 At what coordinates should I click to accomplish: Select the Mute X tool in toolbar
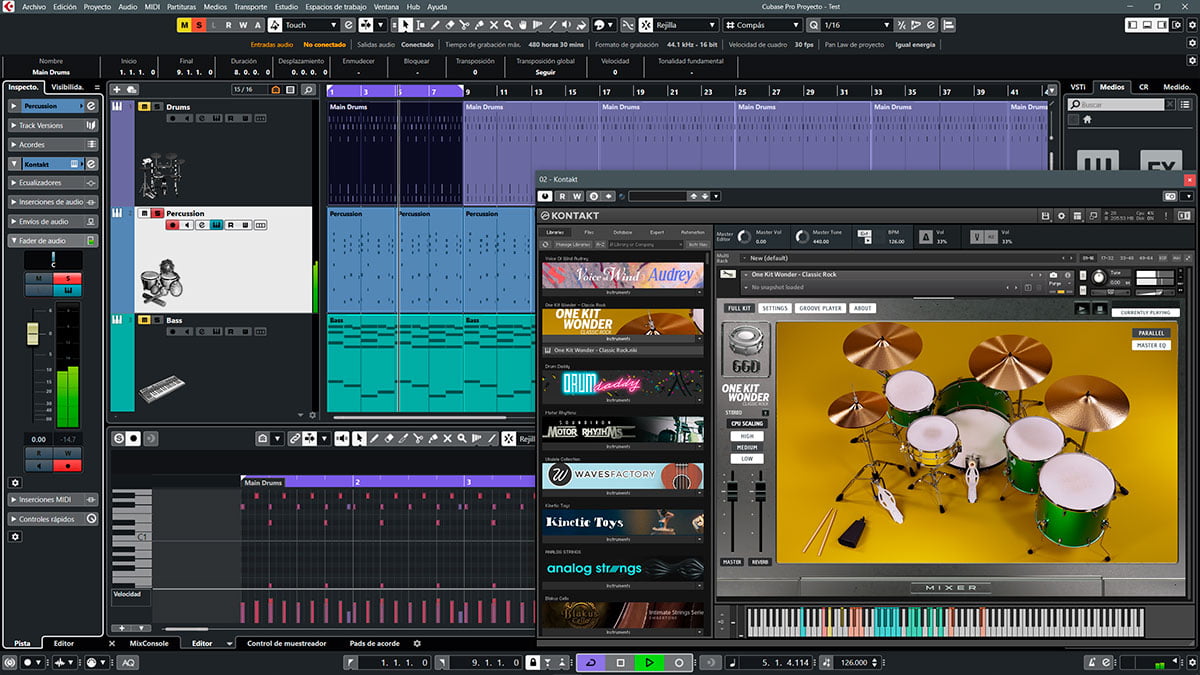495,24
